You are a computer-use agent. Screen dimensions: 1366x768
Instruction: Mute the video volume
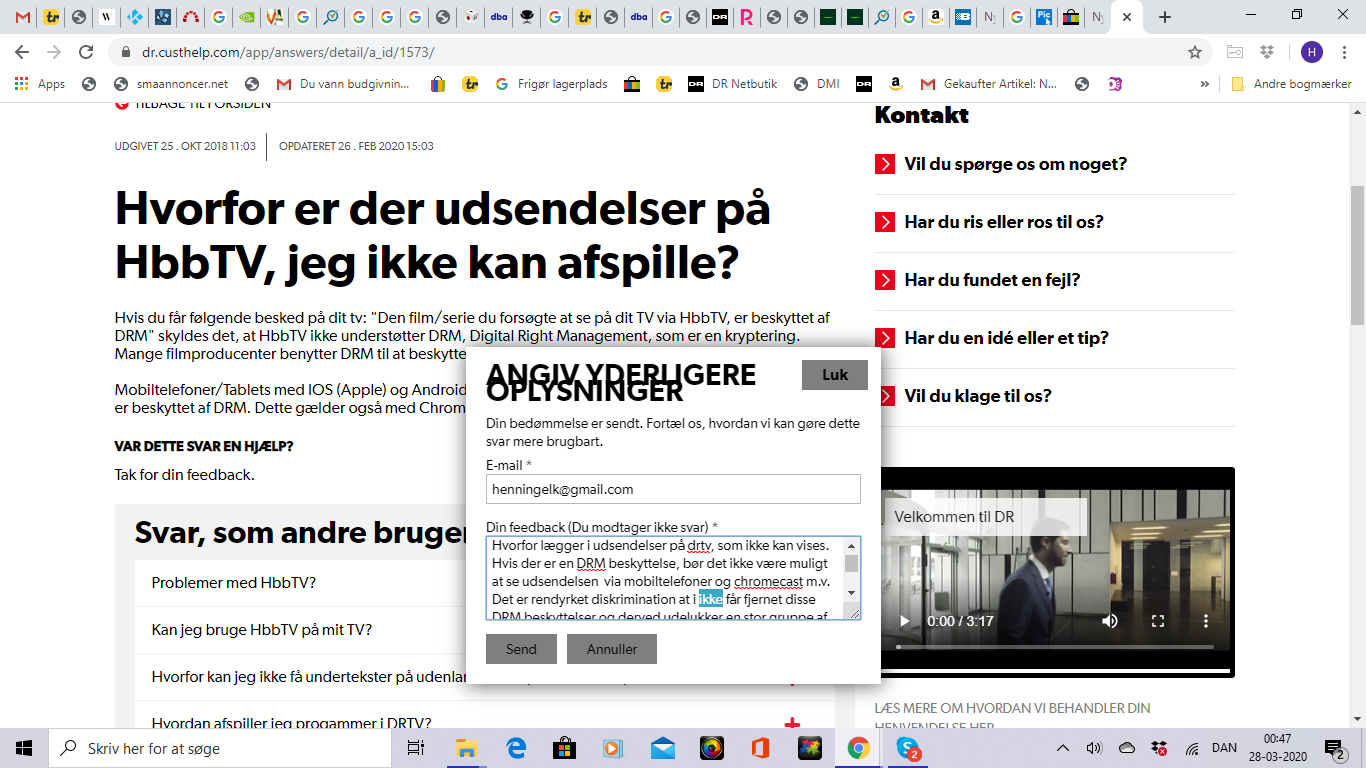coord(1109,621)
